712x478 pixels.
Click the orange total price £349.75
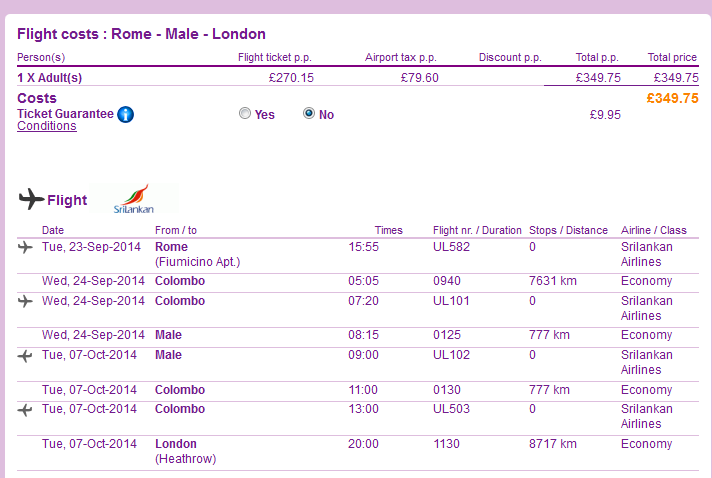pos(672,98)
